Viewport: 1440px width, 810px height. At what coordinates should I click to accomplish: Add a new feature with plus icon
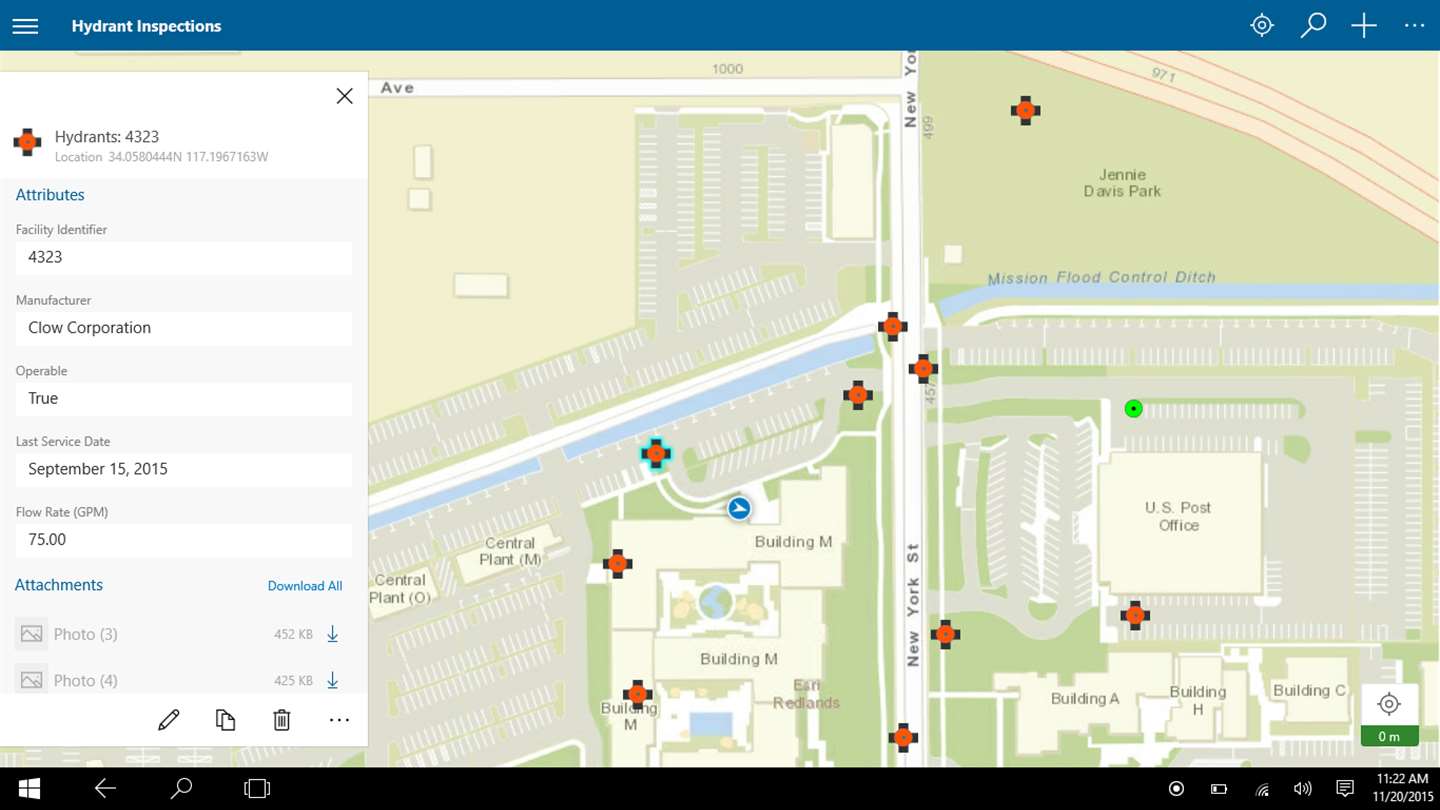coord(1364,26)
